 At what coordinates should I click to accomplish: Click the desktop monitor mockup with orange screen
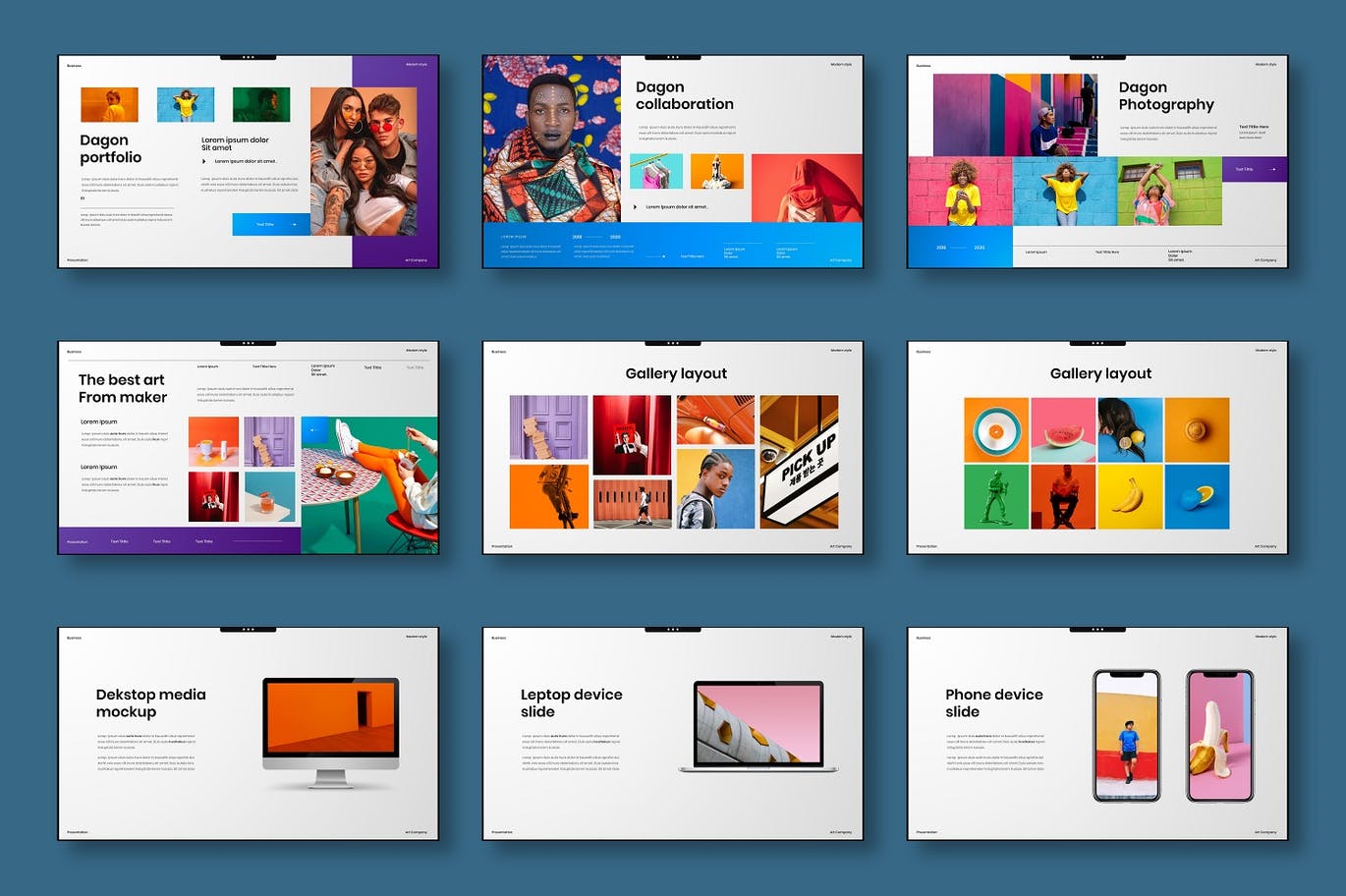tap(330, 729)
